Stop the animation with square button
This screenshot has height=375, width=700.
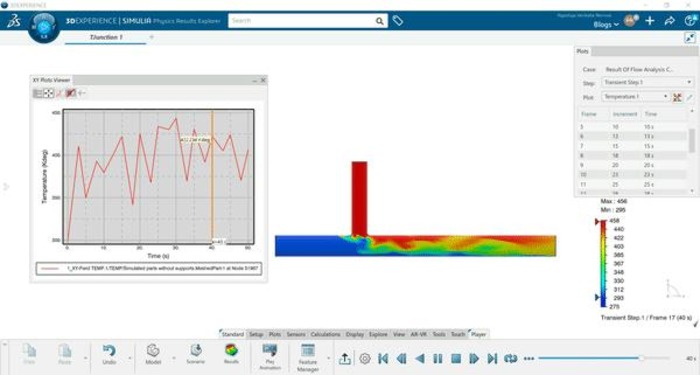point(456,358)
